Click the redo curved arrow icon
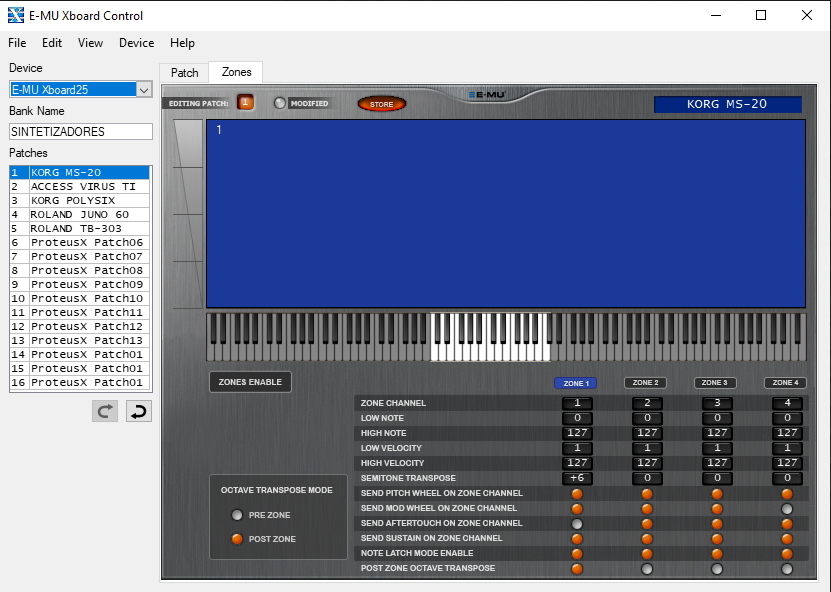This screenshot has height=592, width=831. pyautogui.click(x=105, y=411)
